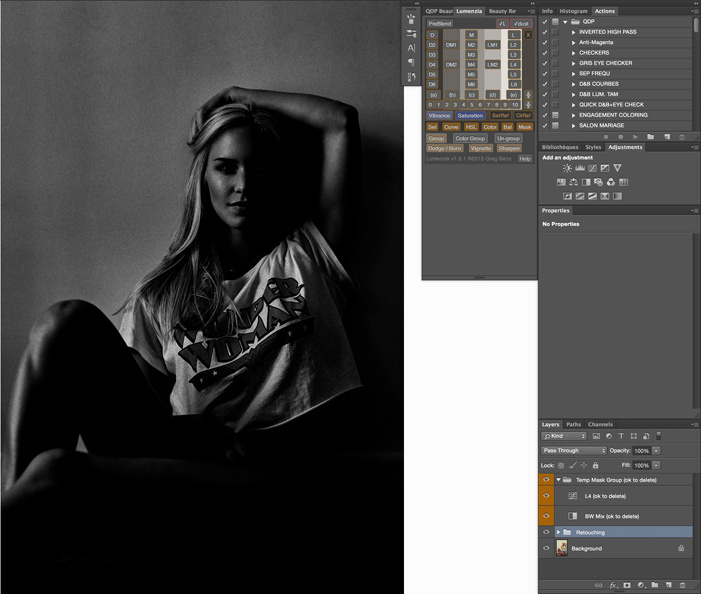Play the selected action
The height and width of the screenshot is (594, 701).
[635, 137]
